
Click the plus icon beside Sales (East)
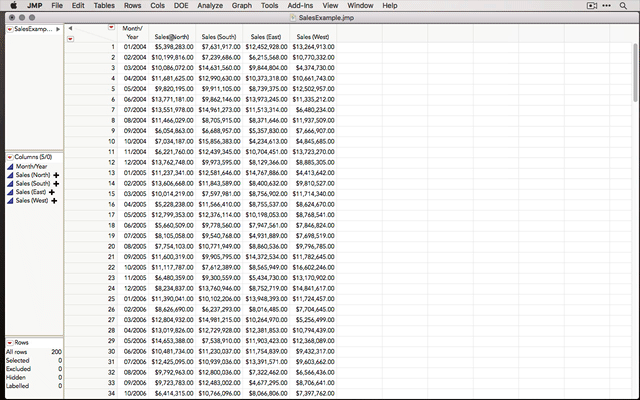[52, 192]
